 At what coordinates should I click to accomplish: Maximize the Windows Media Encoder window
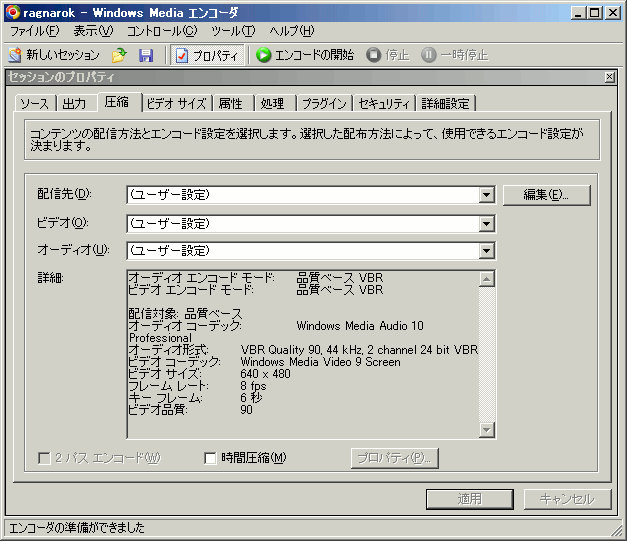click(x=595, y=13)
